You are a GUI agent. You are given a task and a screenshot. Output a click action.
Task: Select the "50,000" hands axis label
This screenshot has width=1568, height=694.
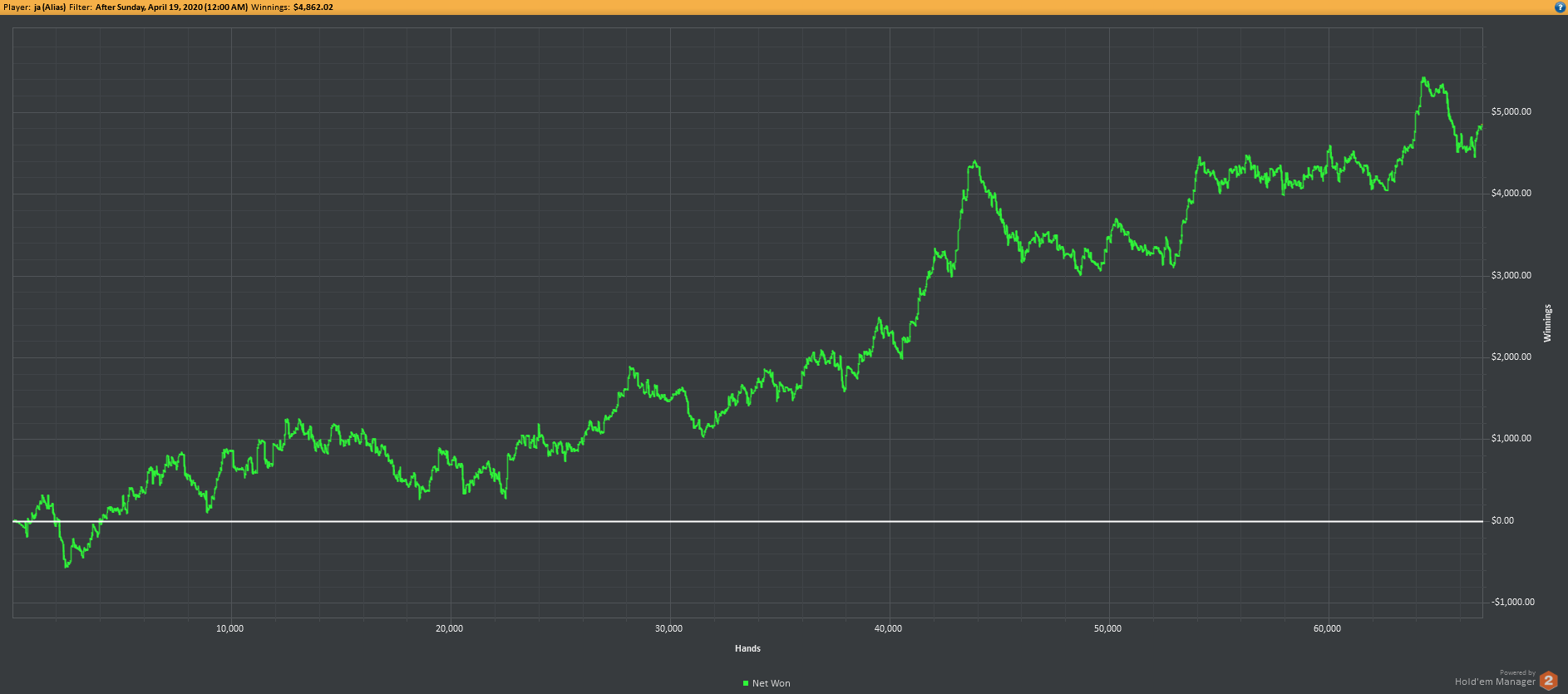coord(1108,628)
